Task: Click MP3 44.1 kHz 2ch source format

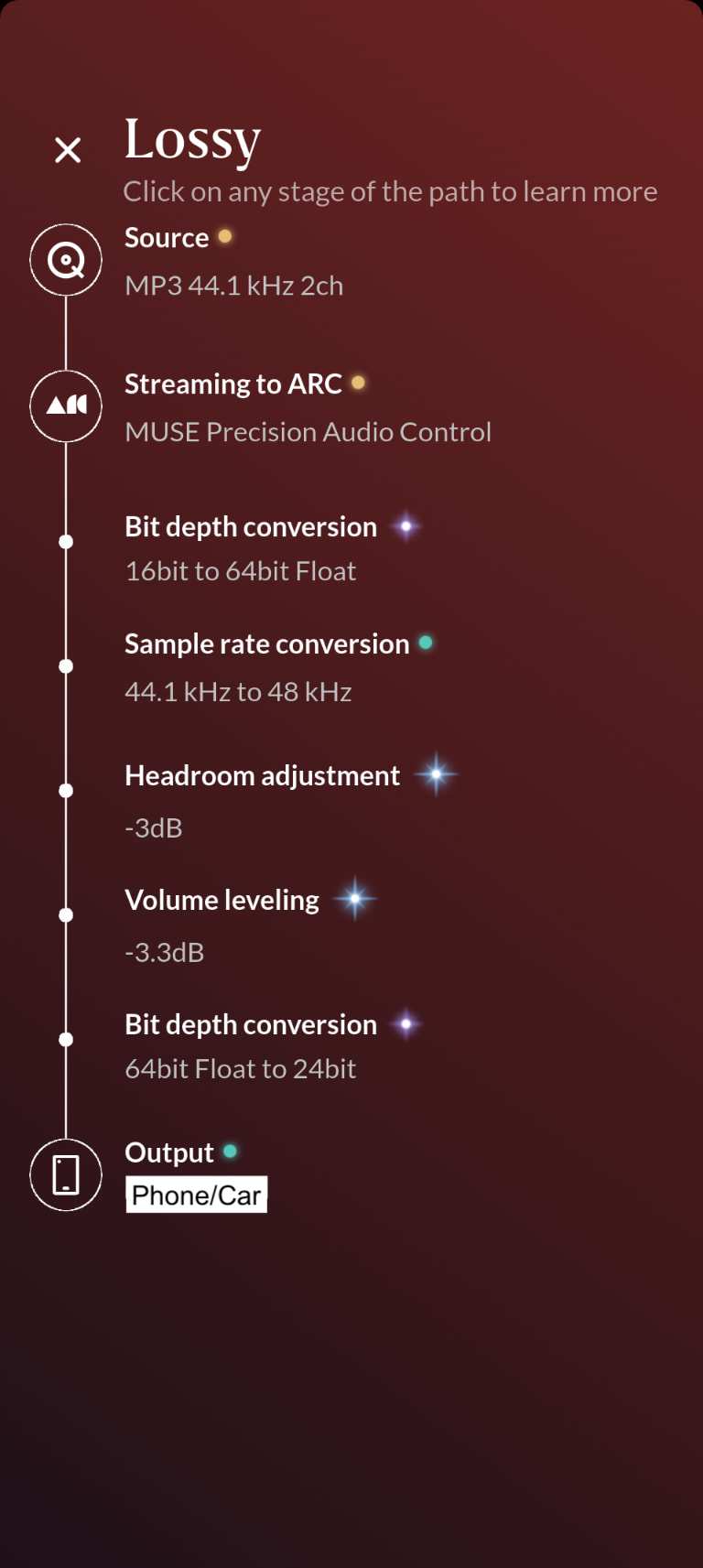Action: point(234,287)
